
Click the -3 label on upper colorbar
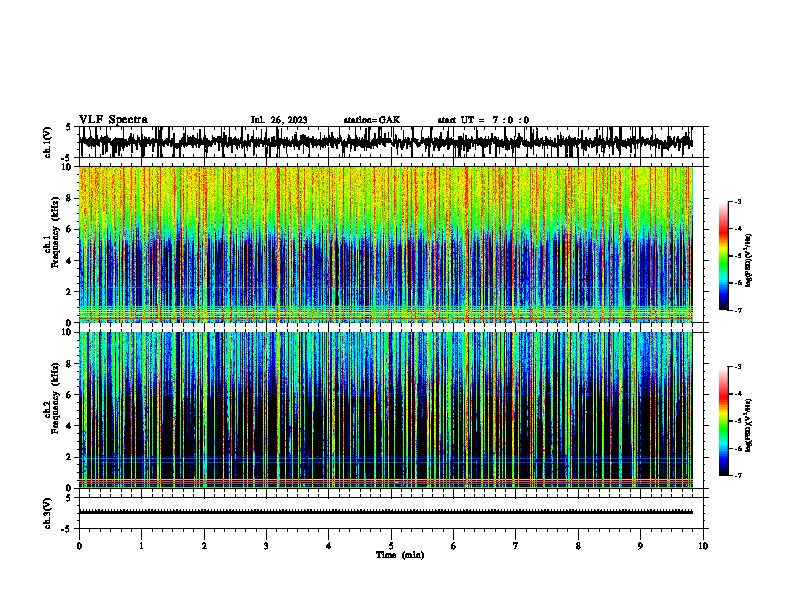click(737, 201)
